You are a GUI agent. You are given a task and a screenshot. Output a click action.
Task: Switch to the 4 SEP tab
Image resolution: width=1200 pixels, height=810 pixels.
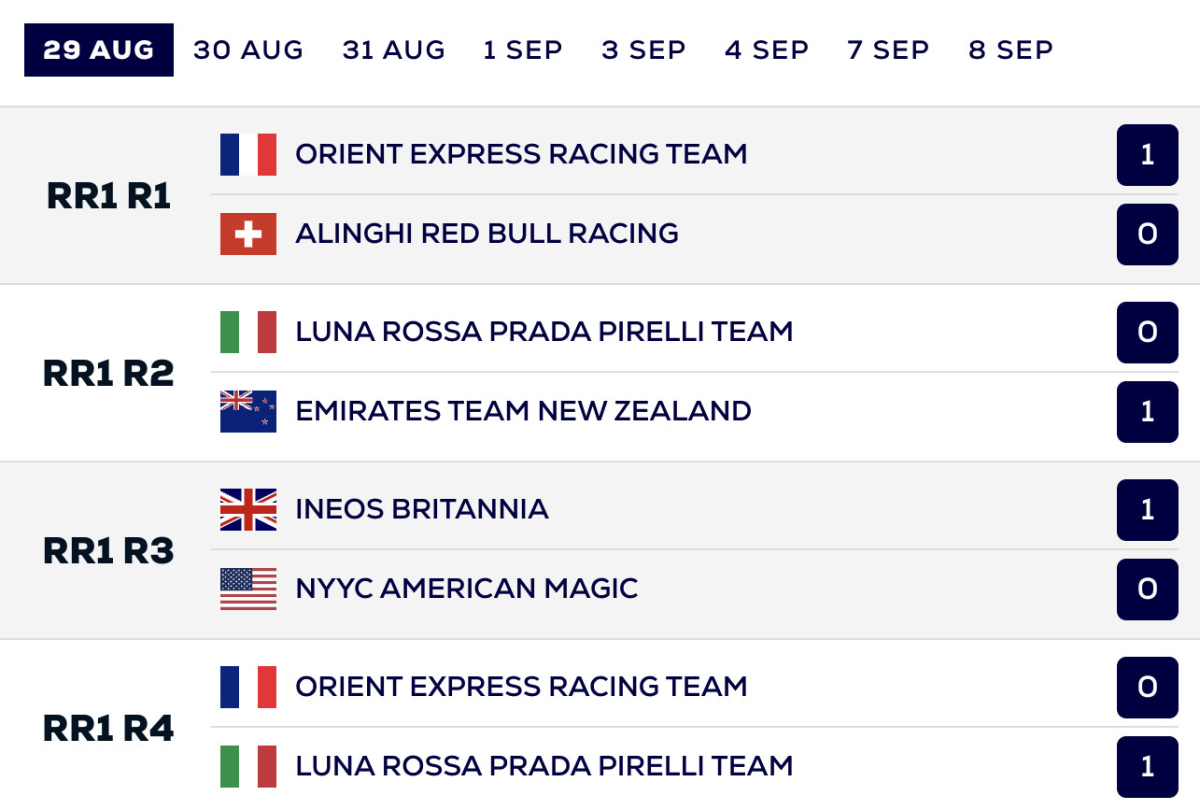pyautogui.click(x=767, y=50)
